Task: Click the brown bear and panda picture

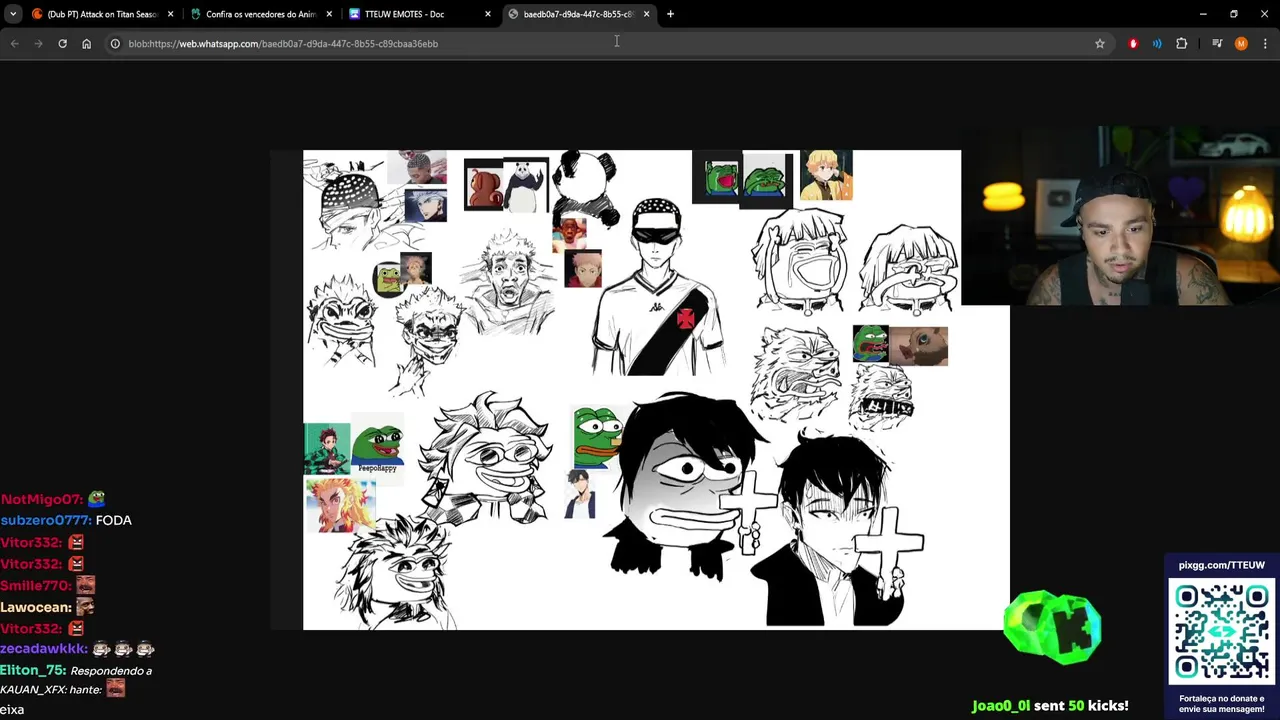Action: (506, 185)
